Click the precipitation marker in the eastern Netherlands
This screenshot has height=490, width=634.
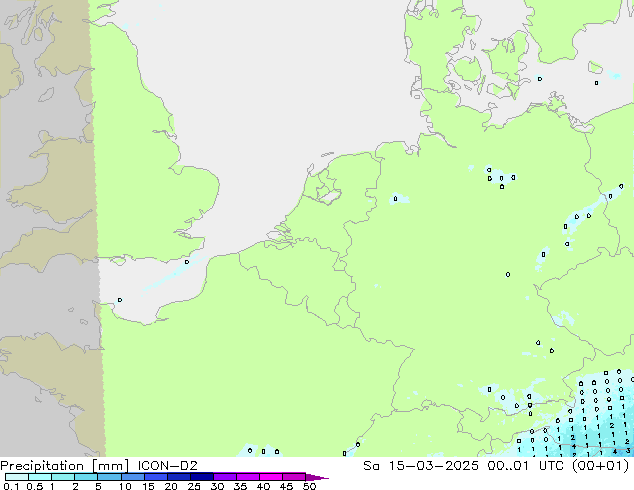[x=396, y=199]
